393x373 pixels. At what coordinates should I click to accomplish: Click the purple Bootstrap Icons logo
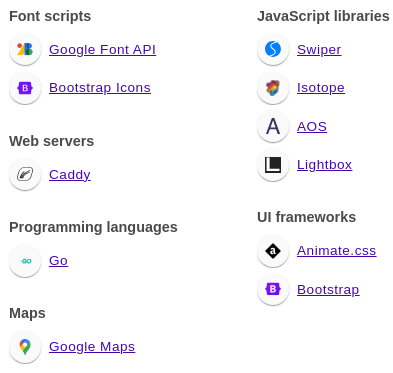pos(25,88)
